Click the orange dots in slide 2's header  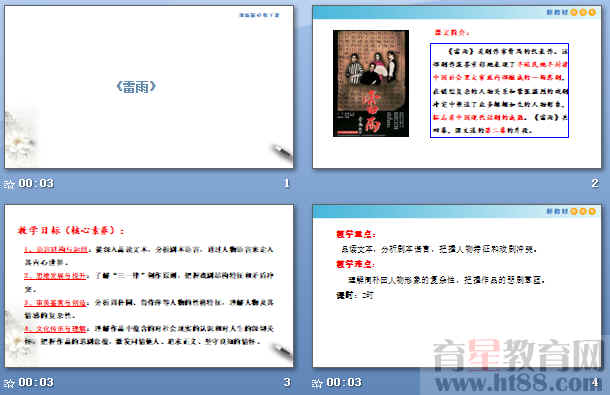click(583, 12)
